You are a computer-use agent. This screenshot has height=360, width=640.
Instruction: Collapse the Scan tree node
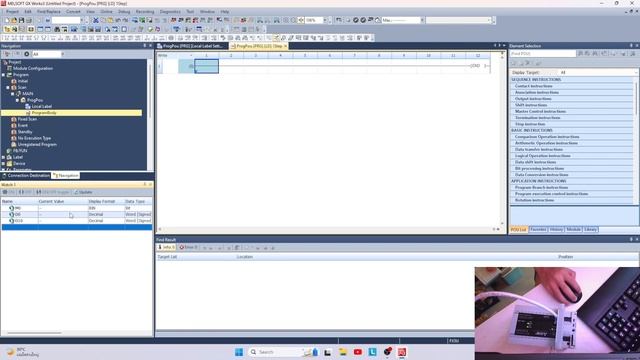8,87
